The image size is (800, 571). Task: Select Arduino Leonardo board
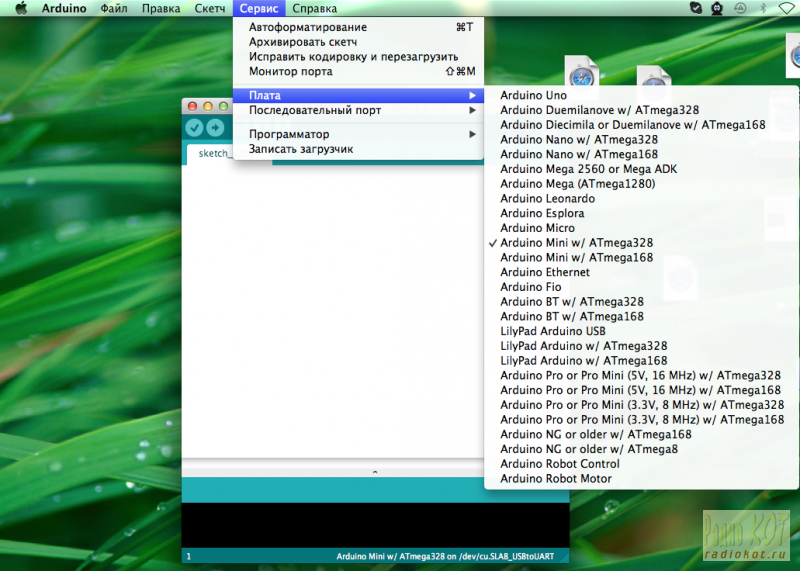tap(641, 198)
